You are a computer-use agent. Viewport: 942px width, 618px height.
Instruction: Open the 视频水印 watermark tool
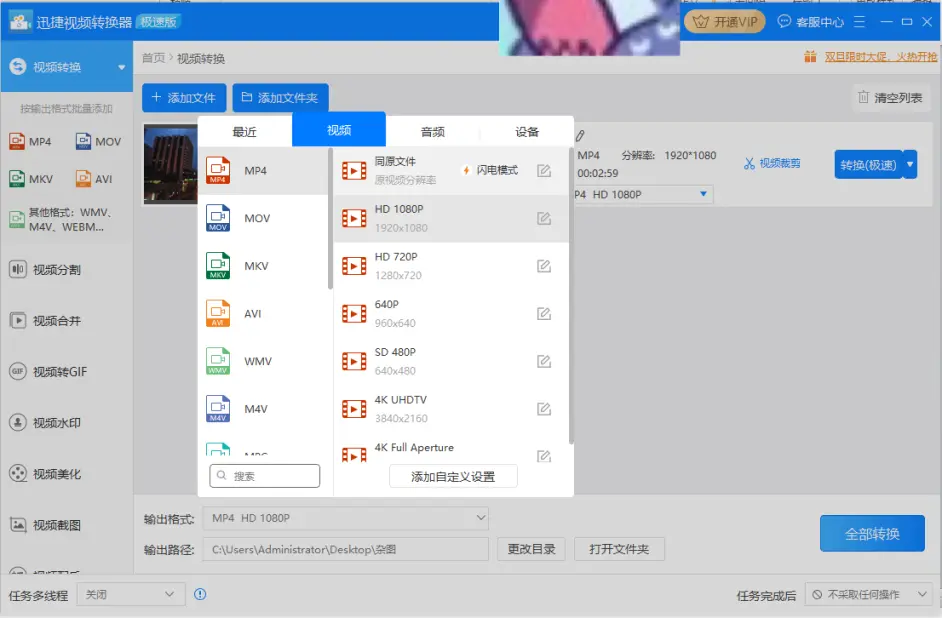coord(45,423)
